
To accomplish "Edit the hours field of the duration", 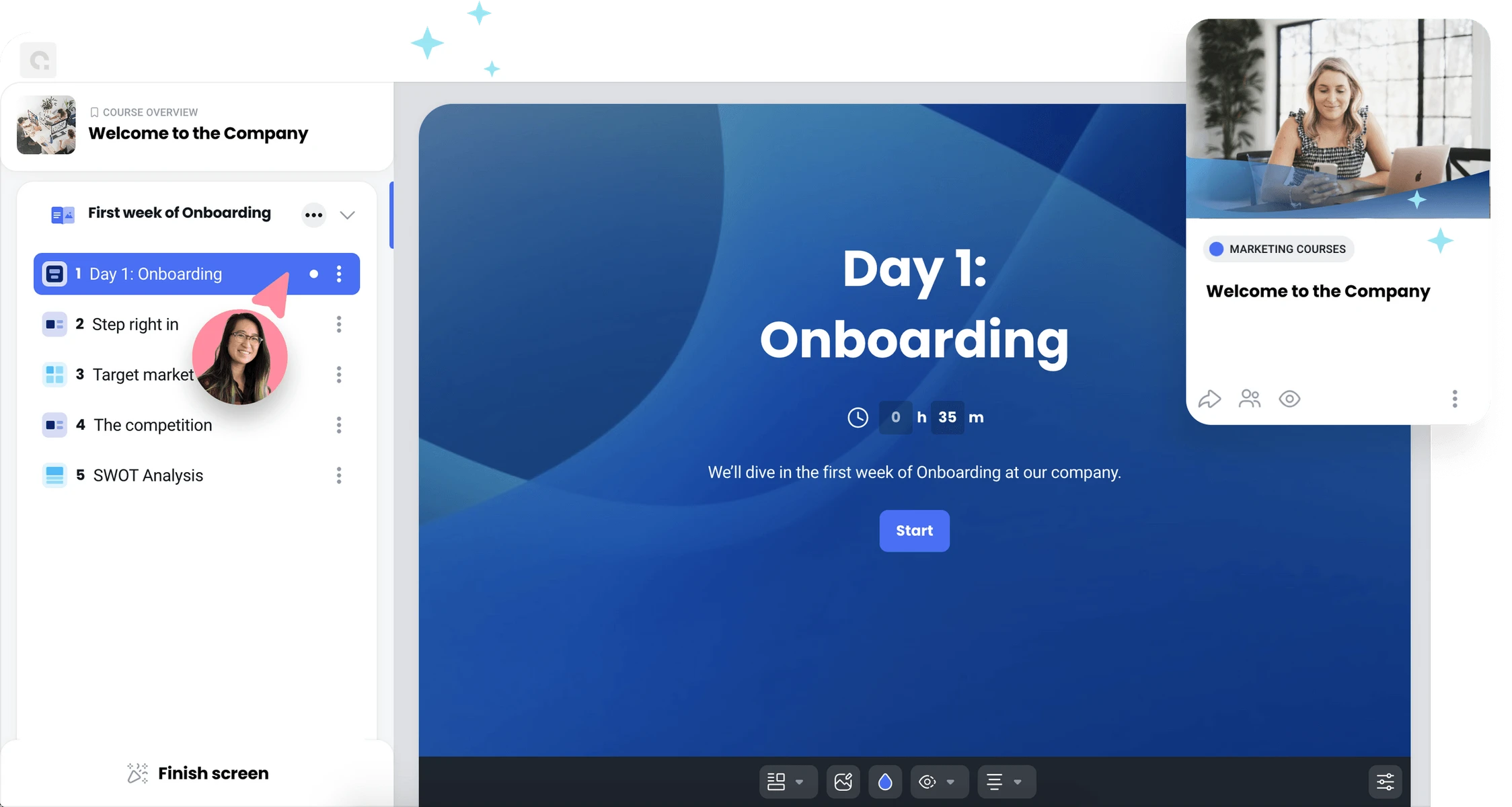I will 895,417.
